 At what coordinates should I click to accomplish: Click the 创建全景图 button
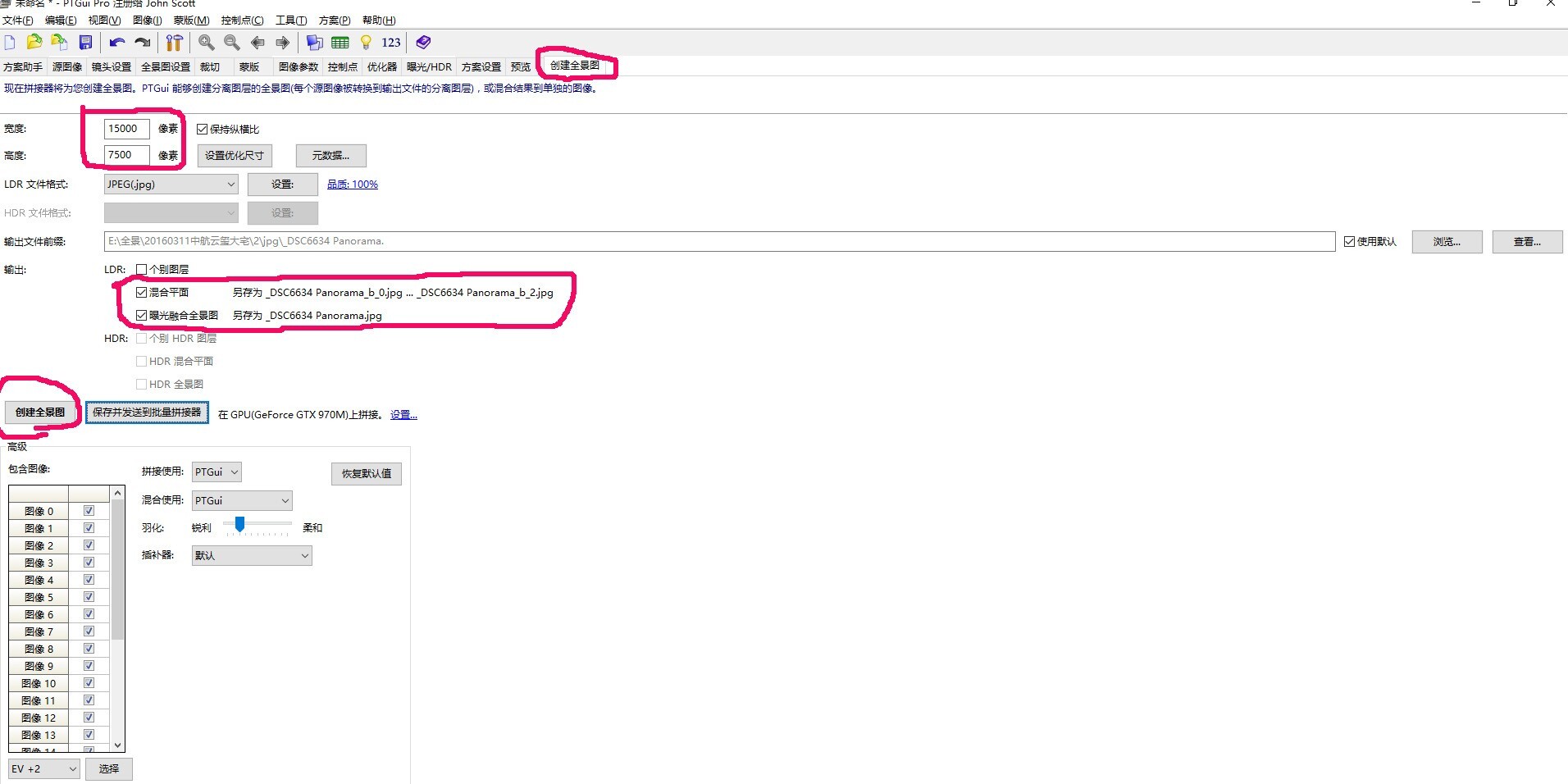tap(40, 413)
